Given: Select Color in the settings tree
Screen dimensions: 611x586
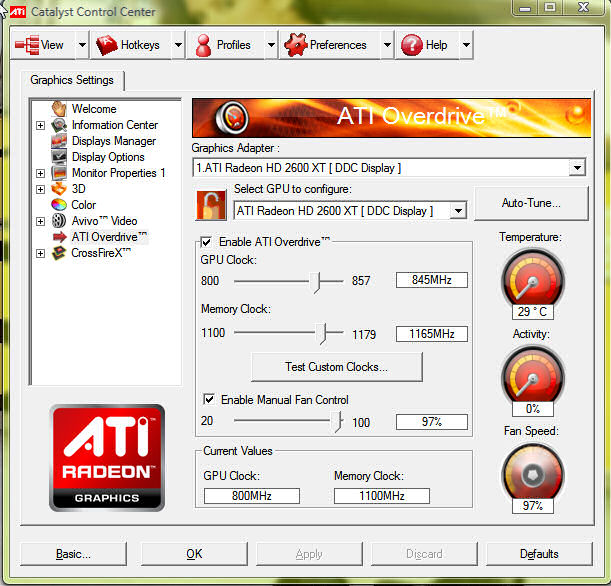Looking at the screenshot, I should (83, 205).
